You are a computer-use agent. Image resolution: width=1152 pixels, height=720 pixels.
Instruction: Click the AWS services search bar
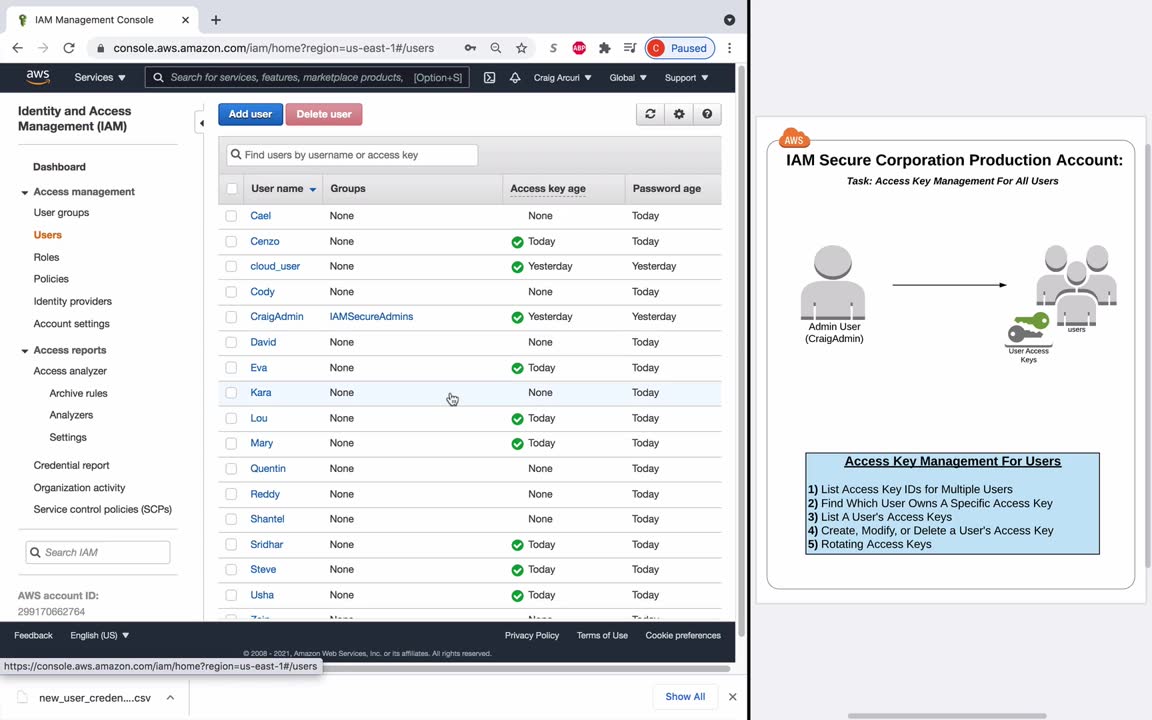pos(307,77)
